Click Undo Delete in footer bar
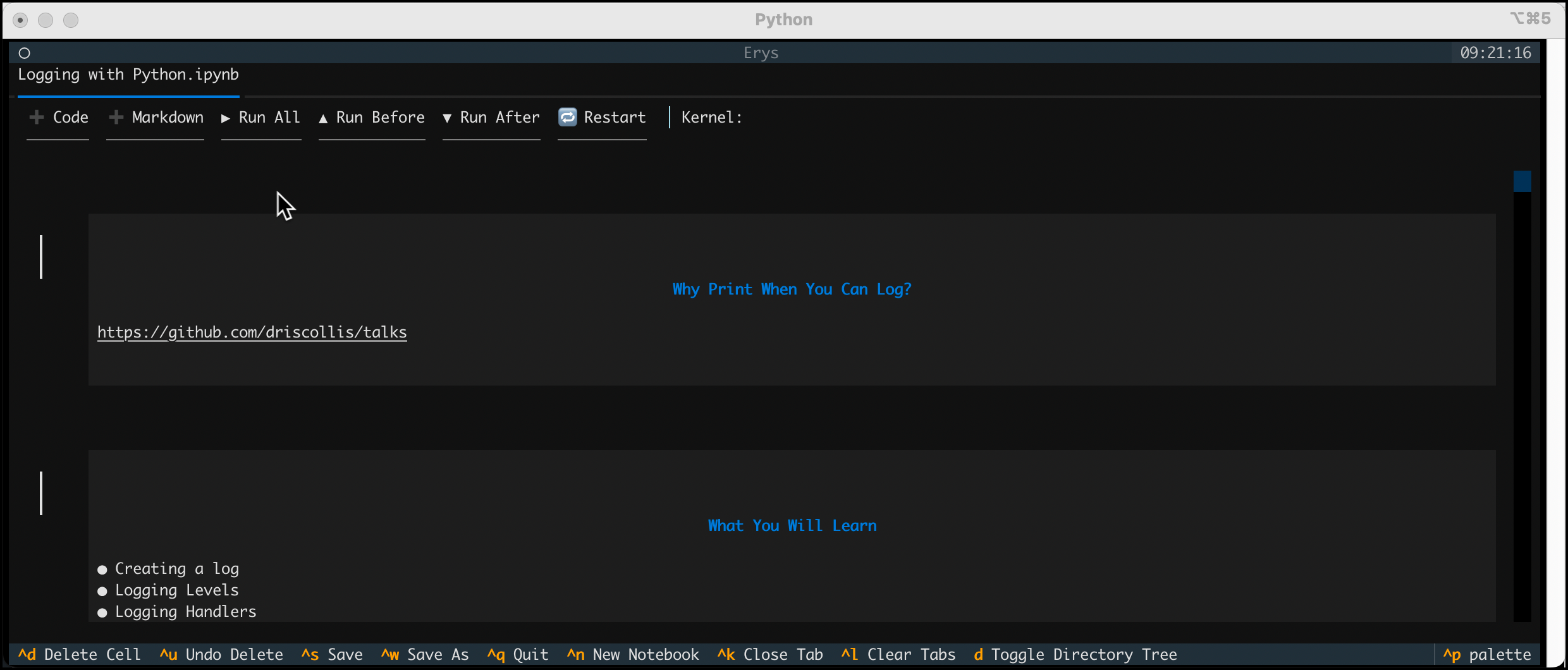 221,655
